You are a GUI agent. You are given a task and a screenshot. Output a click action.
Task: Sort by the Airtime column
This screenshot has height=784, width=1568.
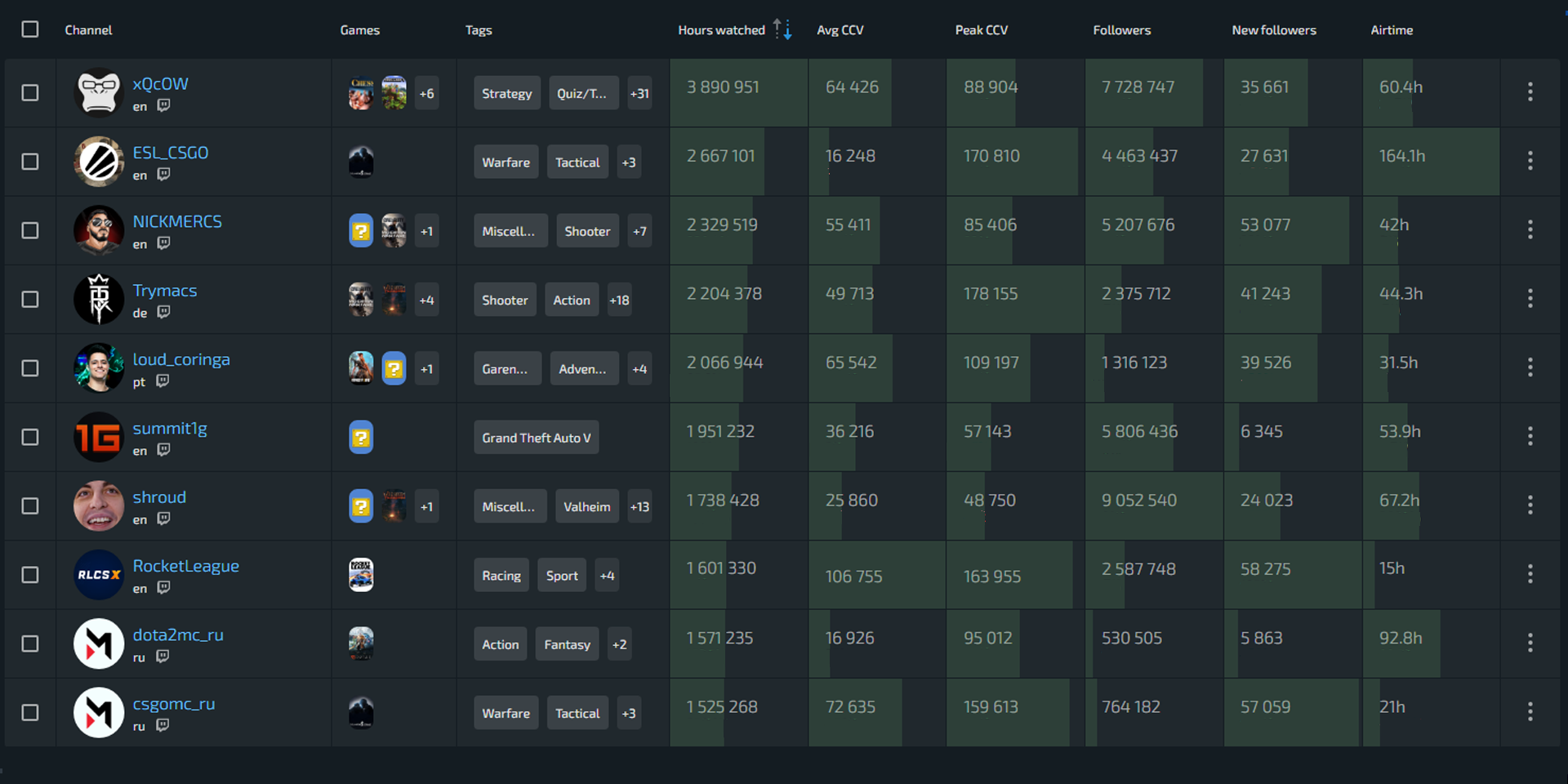[1392, 29]
